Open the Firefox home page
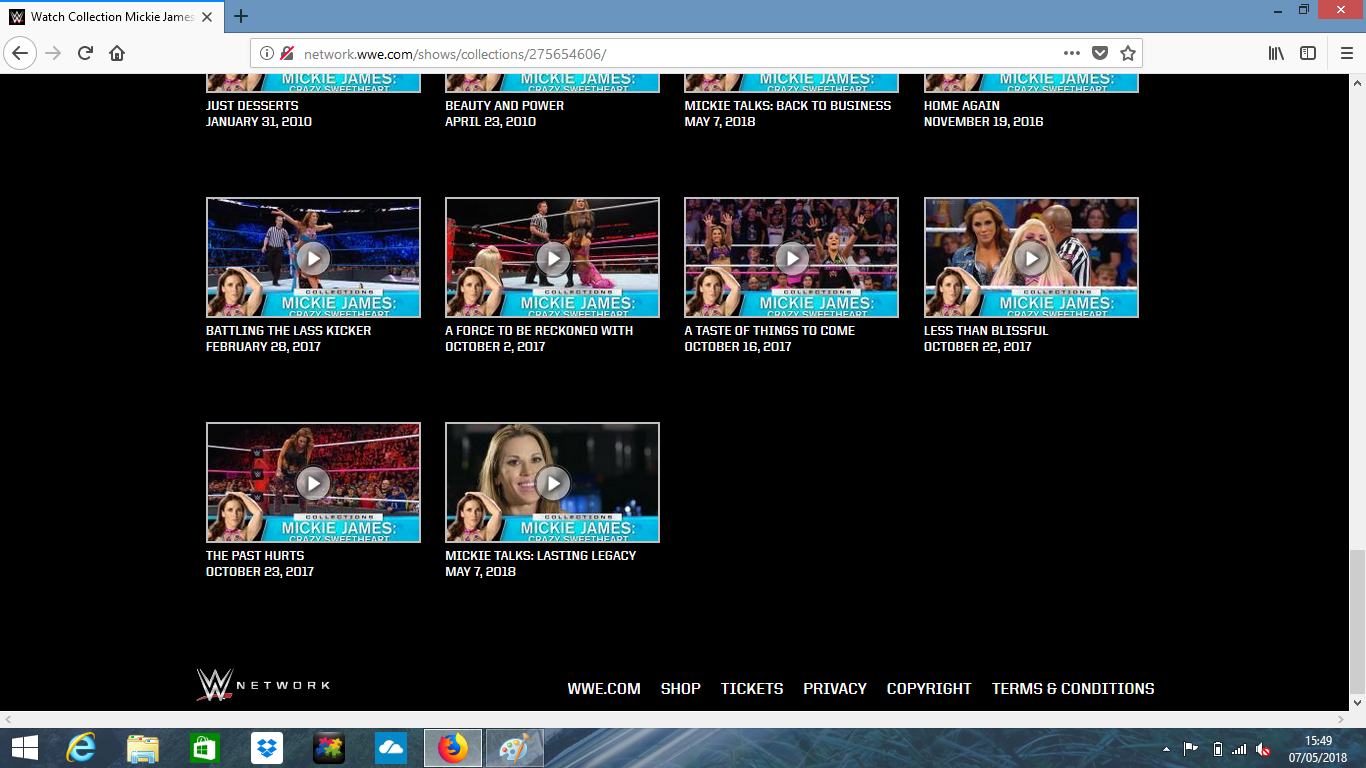 coord(117,53)
